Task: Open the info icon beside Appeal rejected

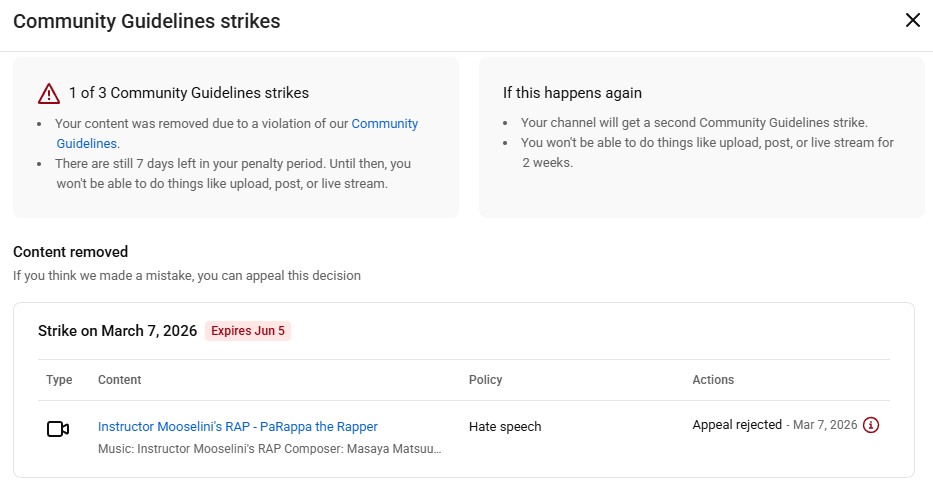Action: click(871, 425)
